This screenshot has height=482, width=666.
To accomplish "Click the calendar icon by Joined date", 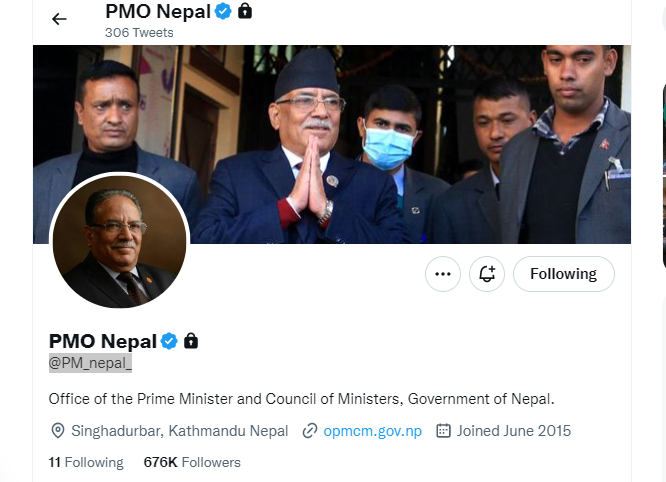I will pyautogui.click(x=444, y=431).
